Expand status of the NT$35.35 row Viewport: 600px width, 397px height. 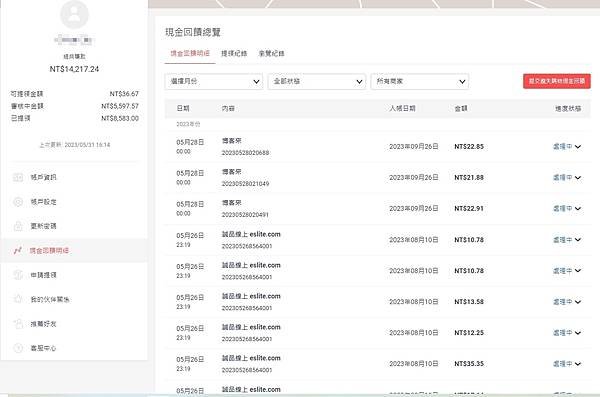click(x=567, y=364)
